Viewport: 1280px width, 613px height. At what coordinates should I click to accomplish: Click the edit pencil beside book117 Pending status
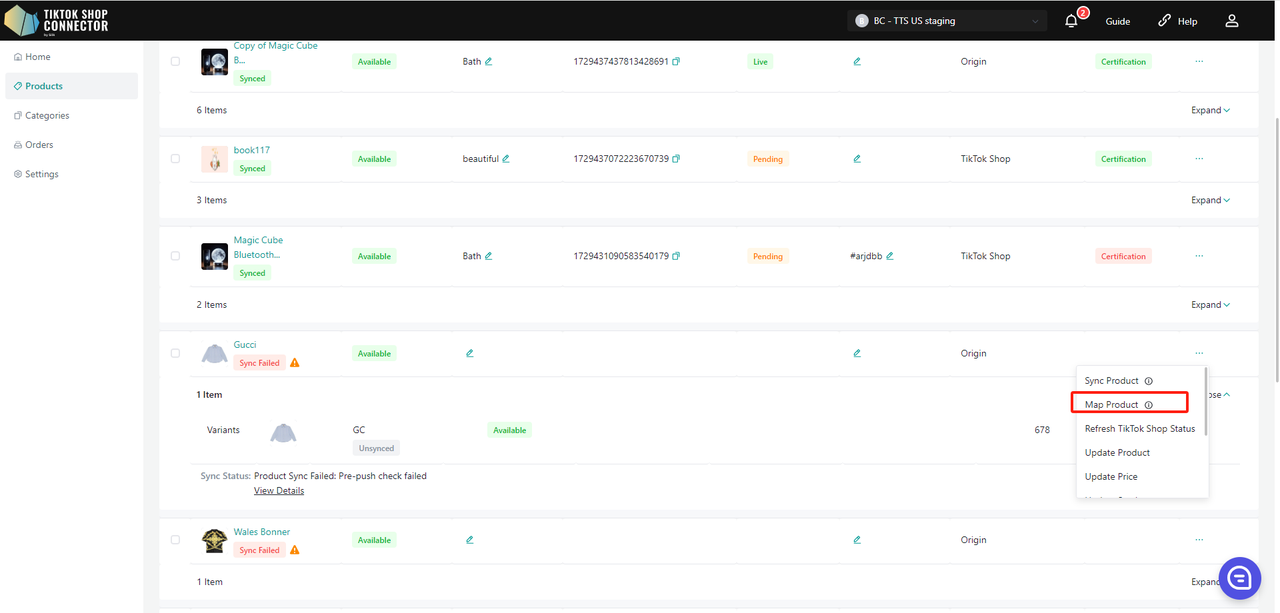[857, 159]
